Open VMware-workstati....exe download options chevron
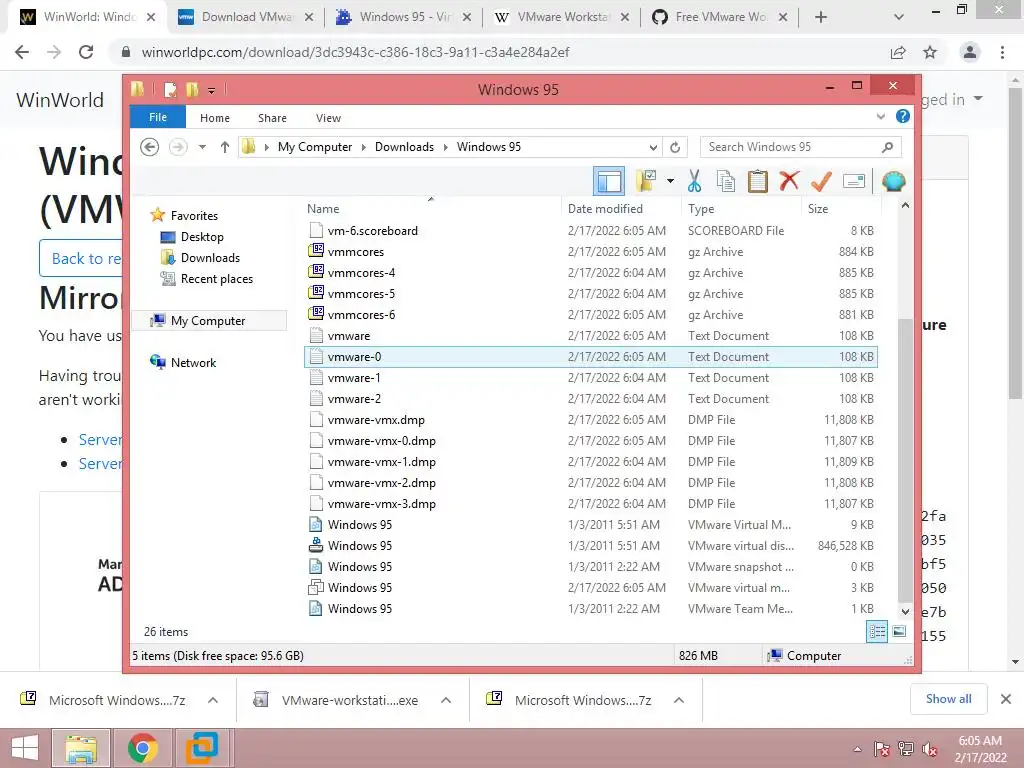 (x=446, y=701)
